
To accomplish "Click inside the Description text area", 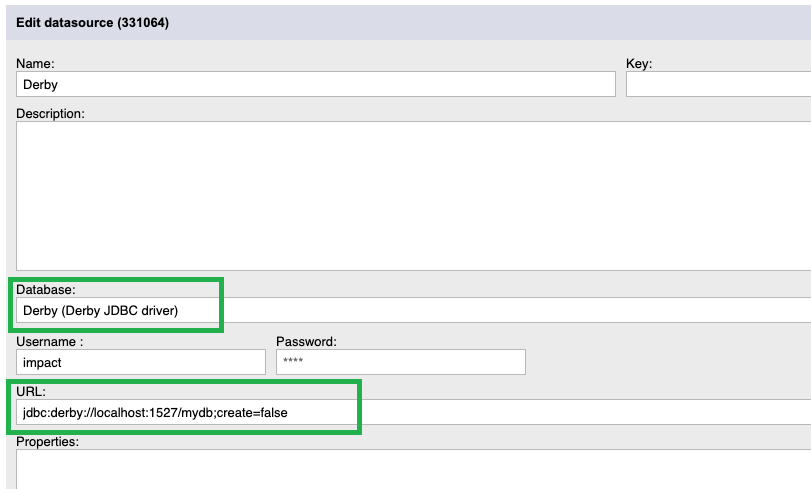I will [413, 196].
